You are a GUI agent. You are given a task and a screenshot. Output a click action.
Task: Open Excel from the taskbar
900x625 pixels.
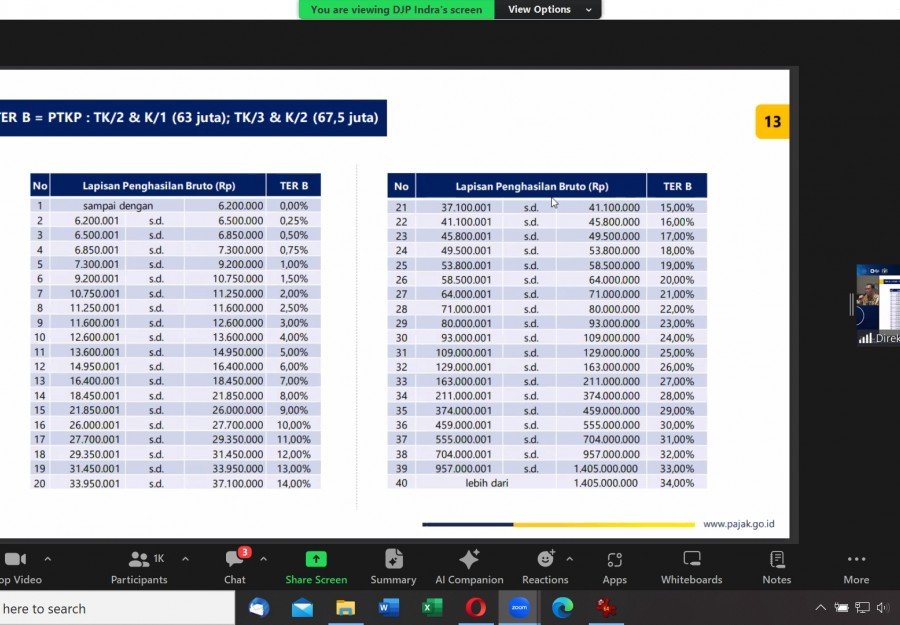point(432,608)
